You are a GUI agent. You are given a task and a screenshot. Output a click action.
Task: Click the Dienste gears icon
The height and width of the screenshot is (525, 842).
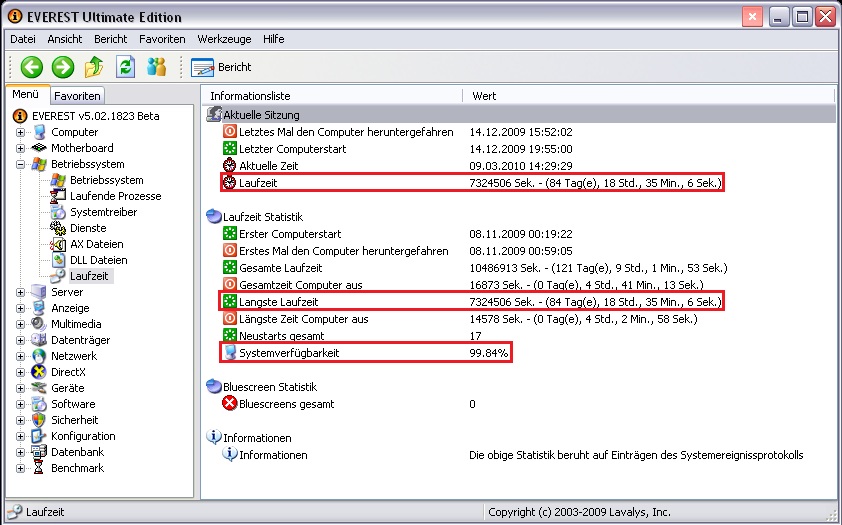tap(58, 228)
